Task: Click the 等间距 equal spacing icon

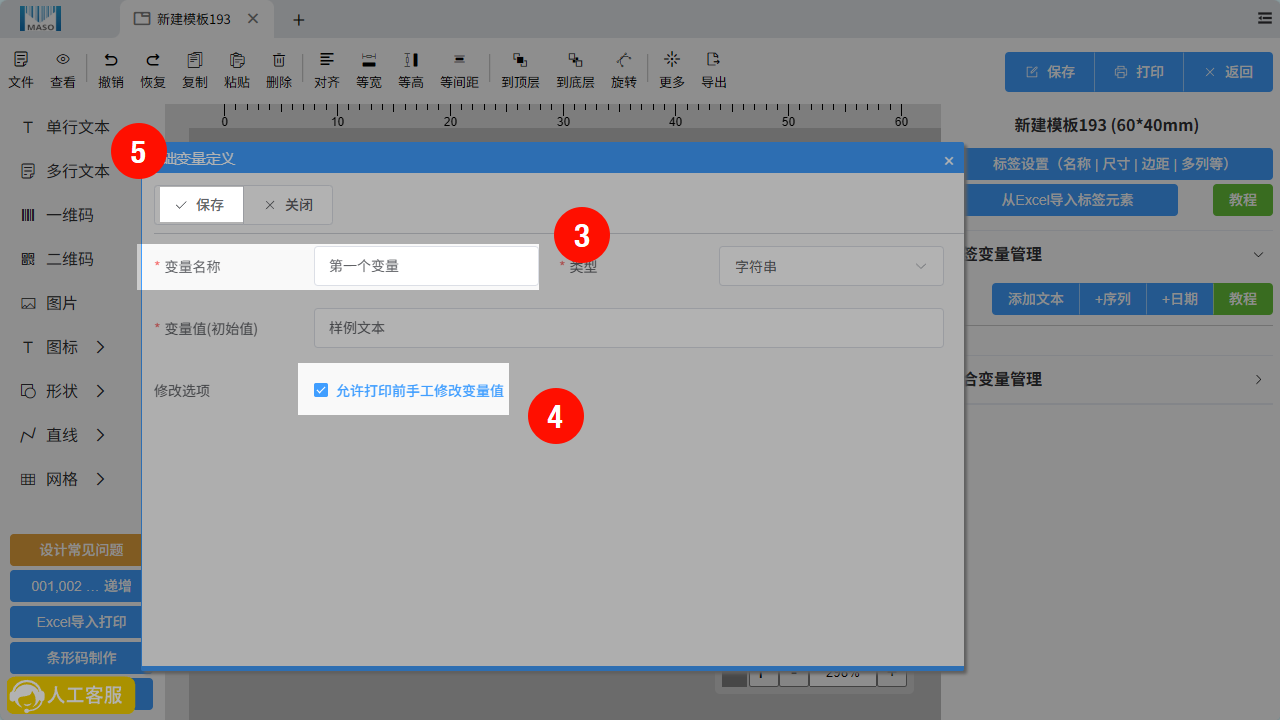Action: coord(459,60)
